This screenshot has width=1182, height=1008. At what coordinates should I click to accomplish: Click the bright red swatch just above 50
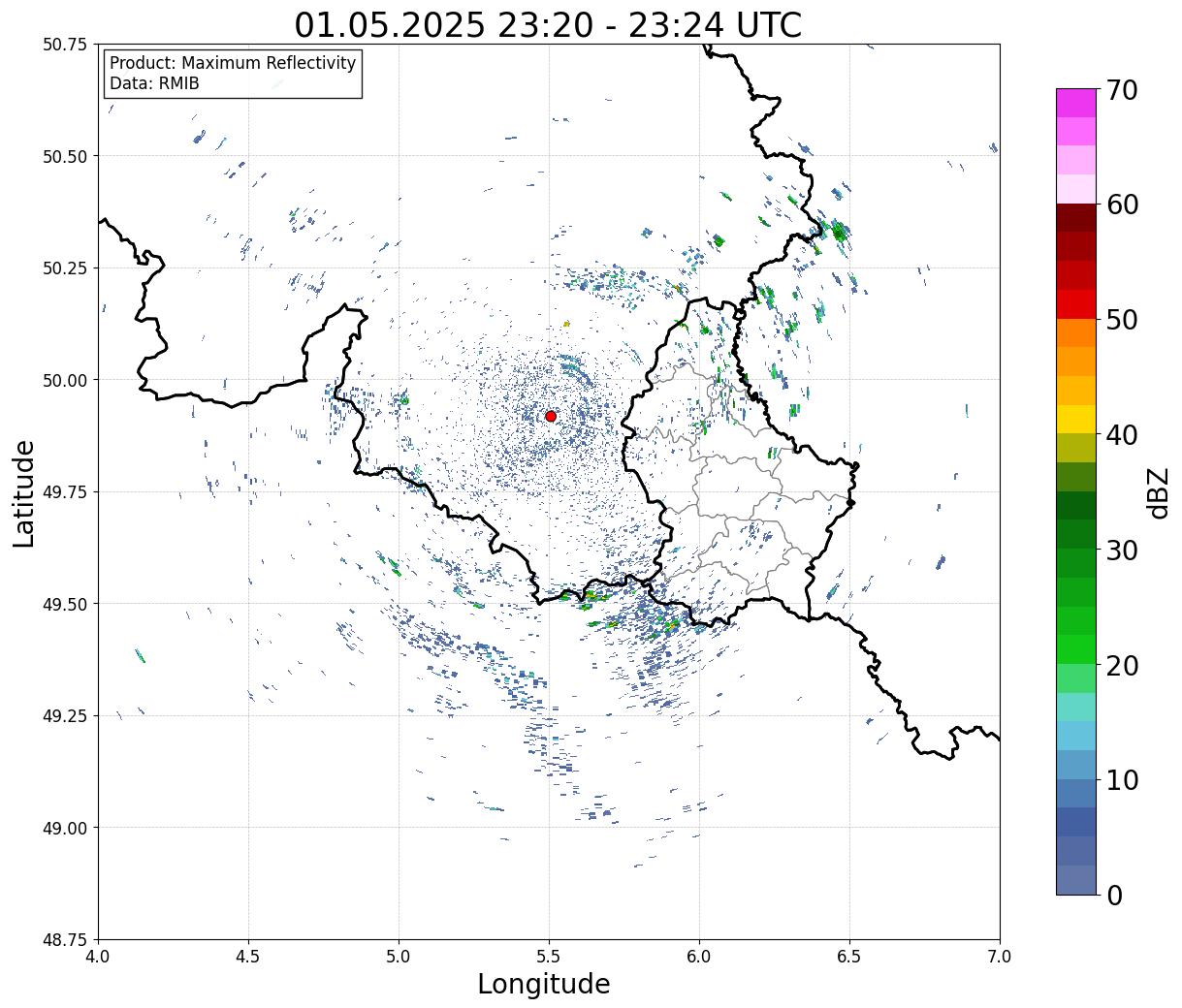[1076, 304]
